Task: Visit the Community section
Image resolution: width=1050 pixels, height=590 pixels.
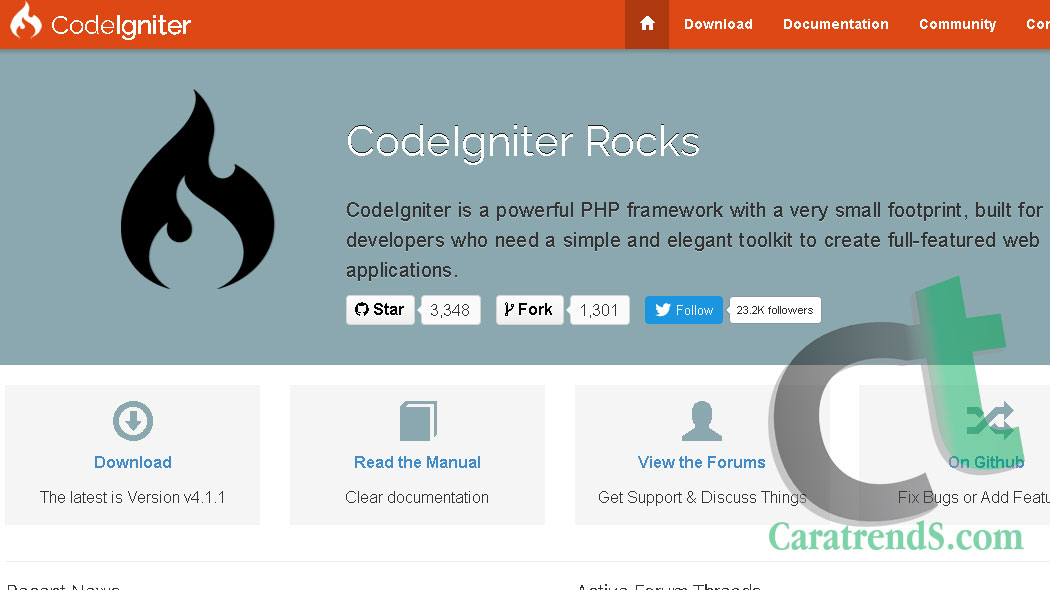Action: point(957,24)
